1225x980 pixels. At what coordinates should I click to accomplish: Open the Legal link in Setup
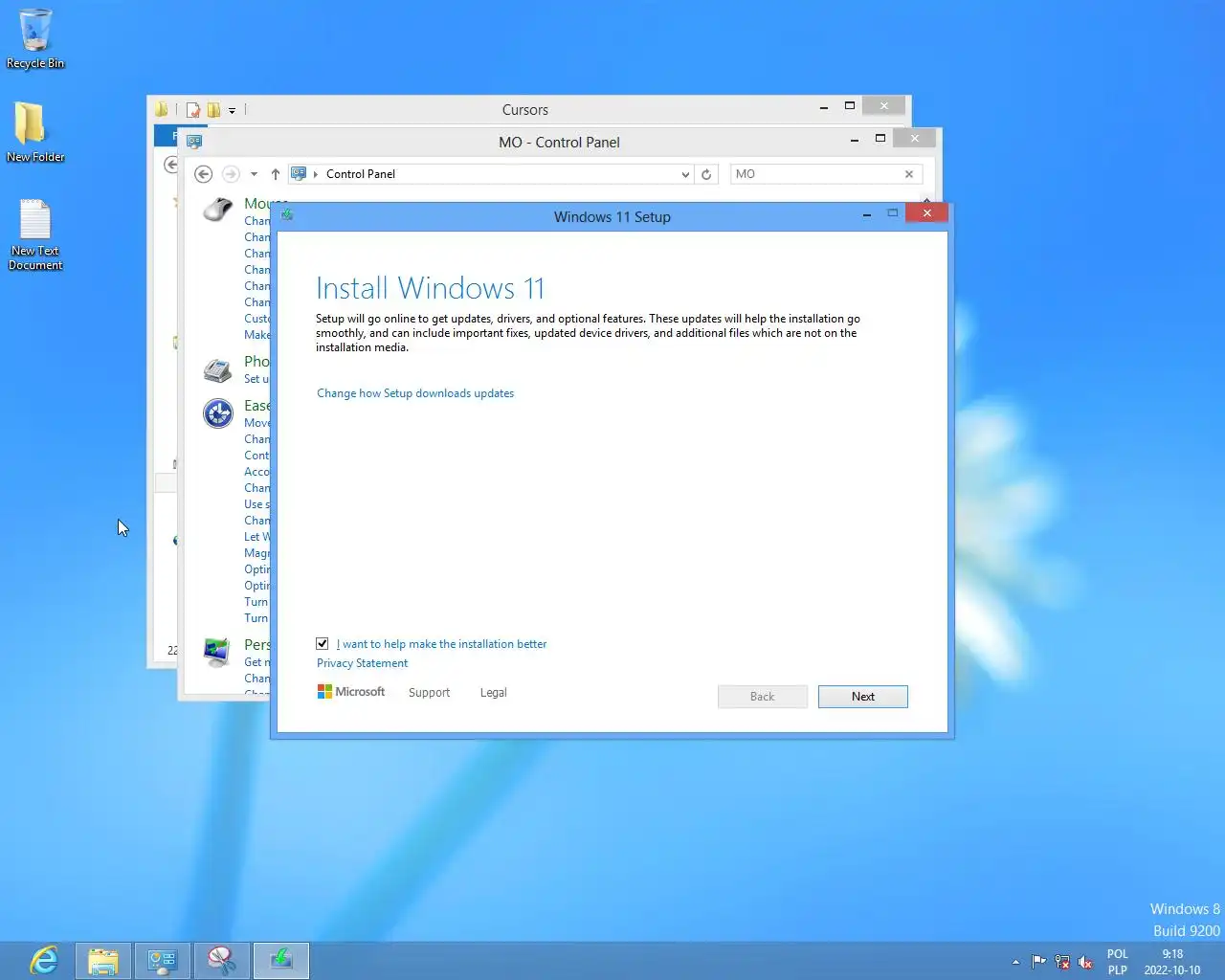(493, 693)
